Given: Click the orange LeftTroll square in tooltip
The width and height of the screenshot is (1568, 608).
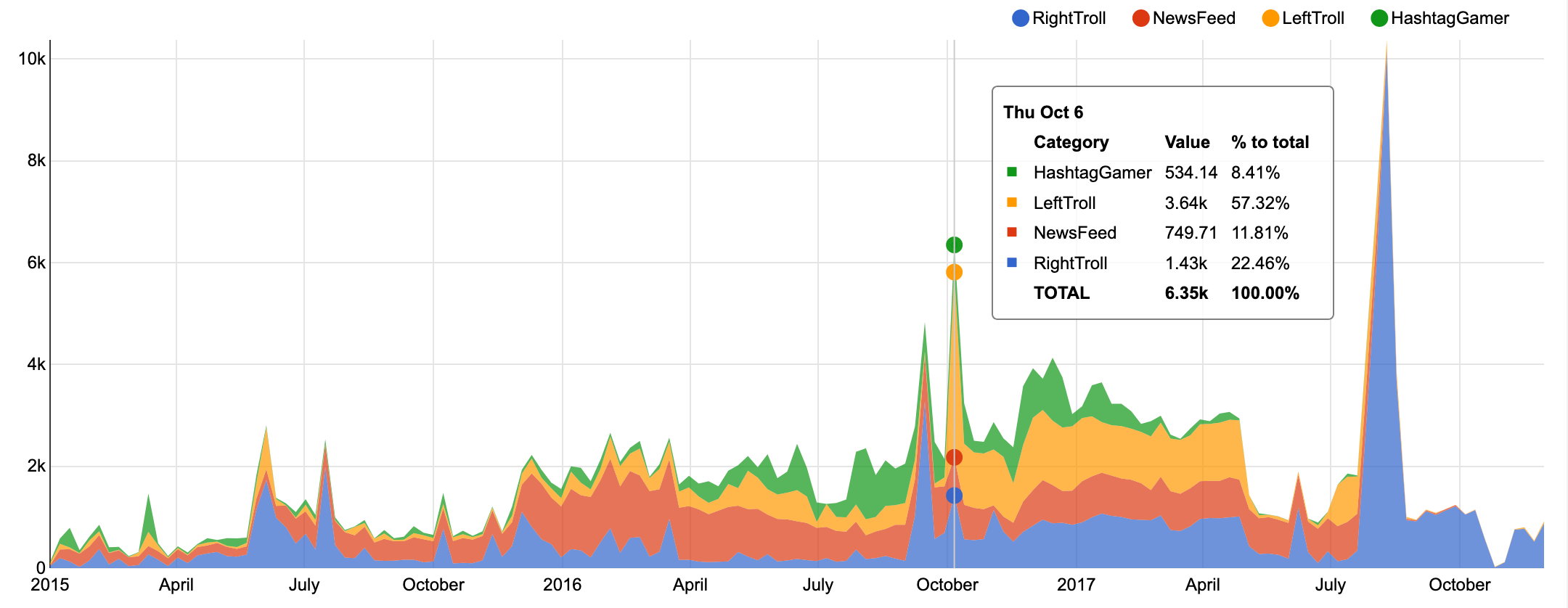Looking at the screenshot, I should 1012,202.
